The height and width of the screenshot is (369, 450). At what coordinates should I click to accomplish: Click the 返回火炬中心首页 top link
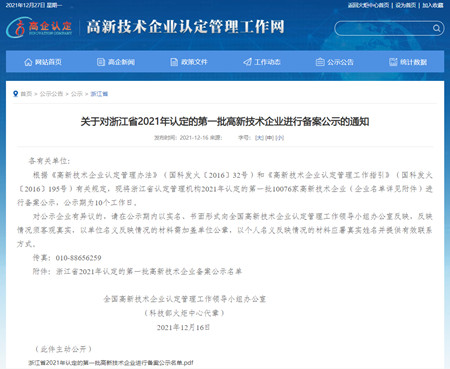[x=369, y=5]
